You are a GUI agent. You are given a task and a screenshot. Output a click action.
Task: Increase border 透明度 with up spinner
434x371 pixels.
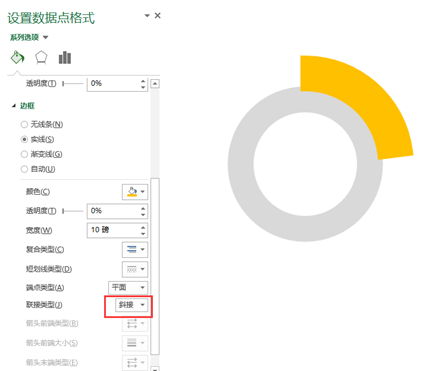(143, 208)
